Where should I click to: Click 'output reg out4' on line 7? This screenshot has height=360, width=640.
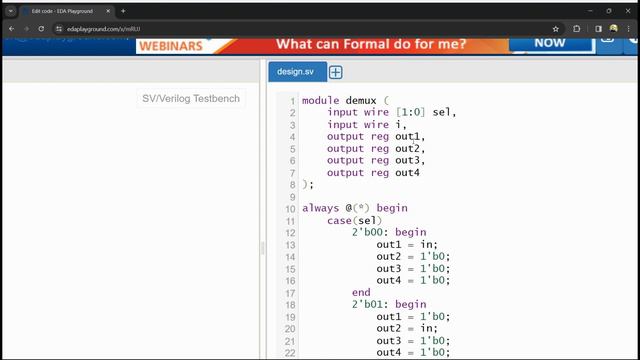373,173
